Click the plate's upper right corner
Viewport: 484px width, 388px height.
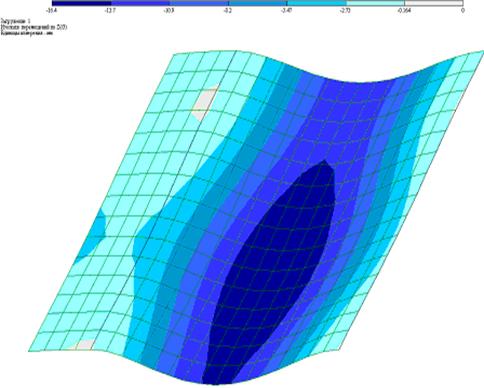pyautogui.click(x=482, y=52)
